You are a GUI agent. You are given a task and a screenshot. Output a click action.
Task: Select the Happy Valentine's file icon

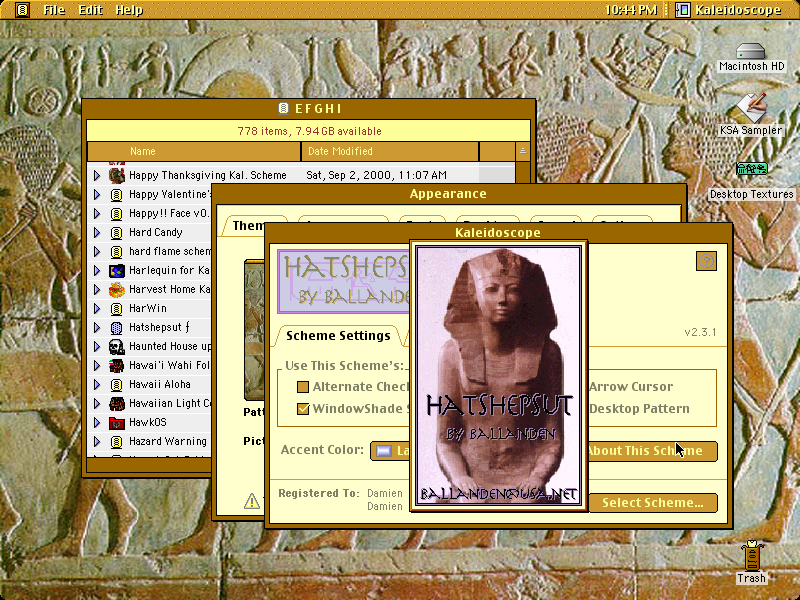(116, 194)
